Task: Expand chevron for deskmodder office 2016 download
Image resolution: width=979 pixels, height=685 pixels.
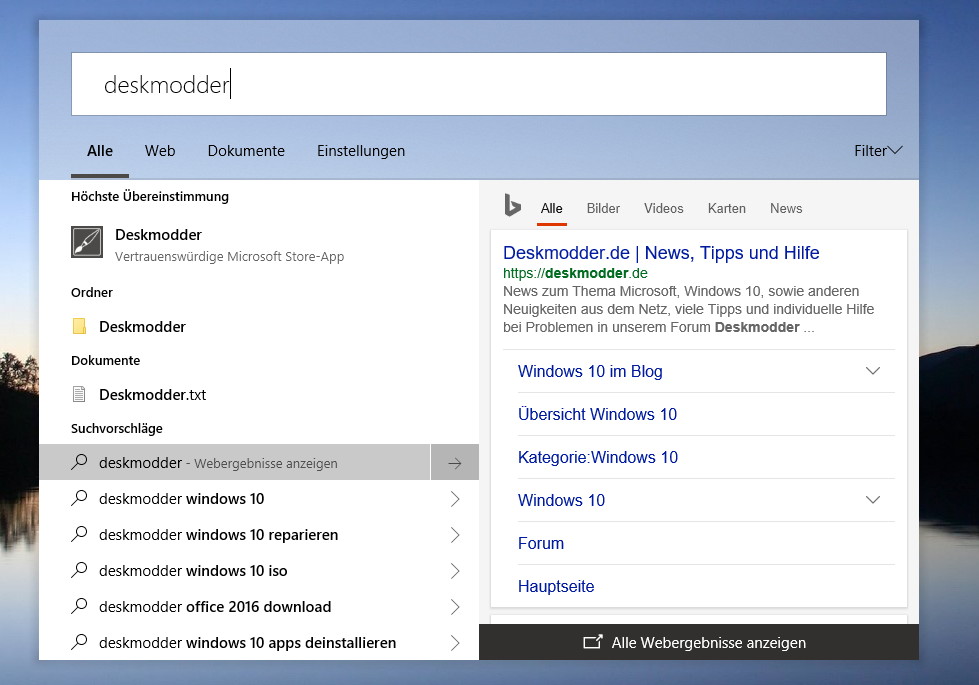Action: coord(455,606)
